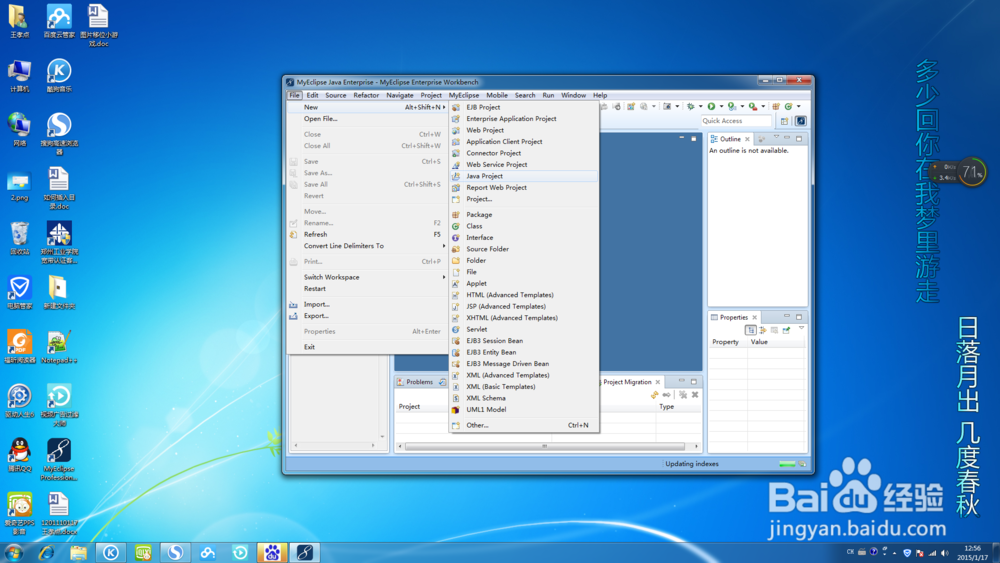The width and height of the screenshot is (1000, 563).
Task: Open dropdown next to screen capture icon
Action: (677, 106)
